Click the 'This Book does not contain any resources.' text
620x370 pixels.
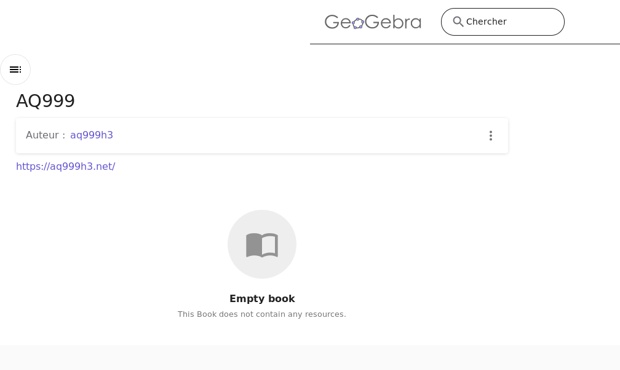[262, 314]
